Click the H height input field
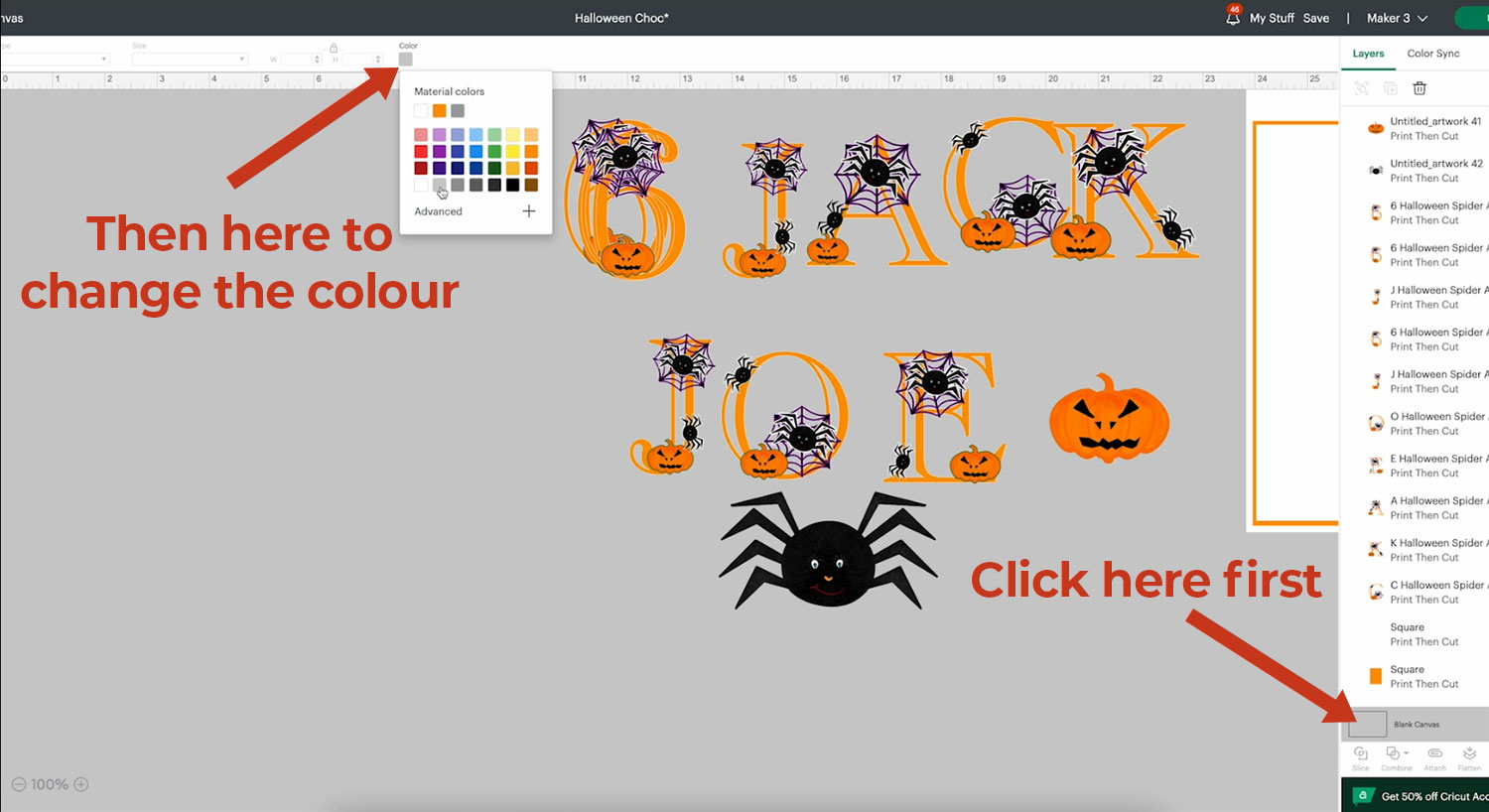1489x812 pixels. (357, 60)
